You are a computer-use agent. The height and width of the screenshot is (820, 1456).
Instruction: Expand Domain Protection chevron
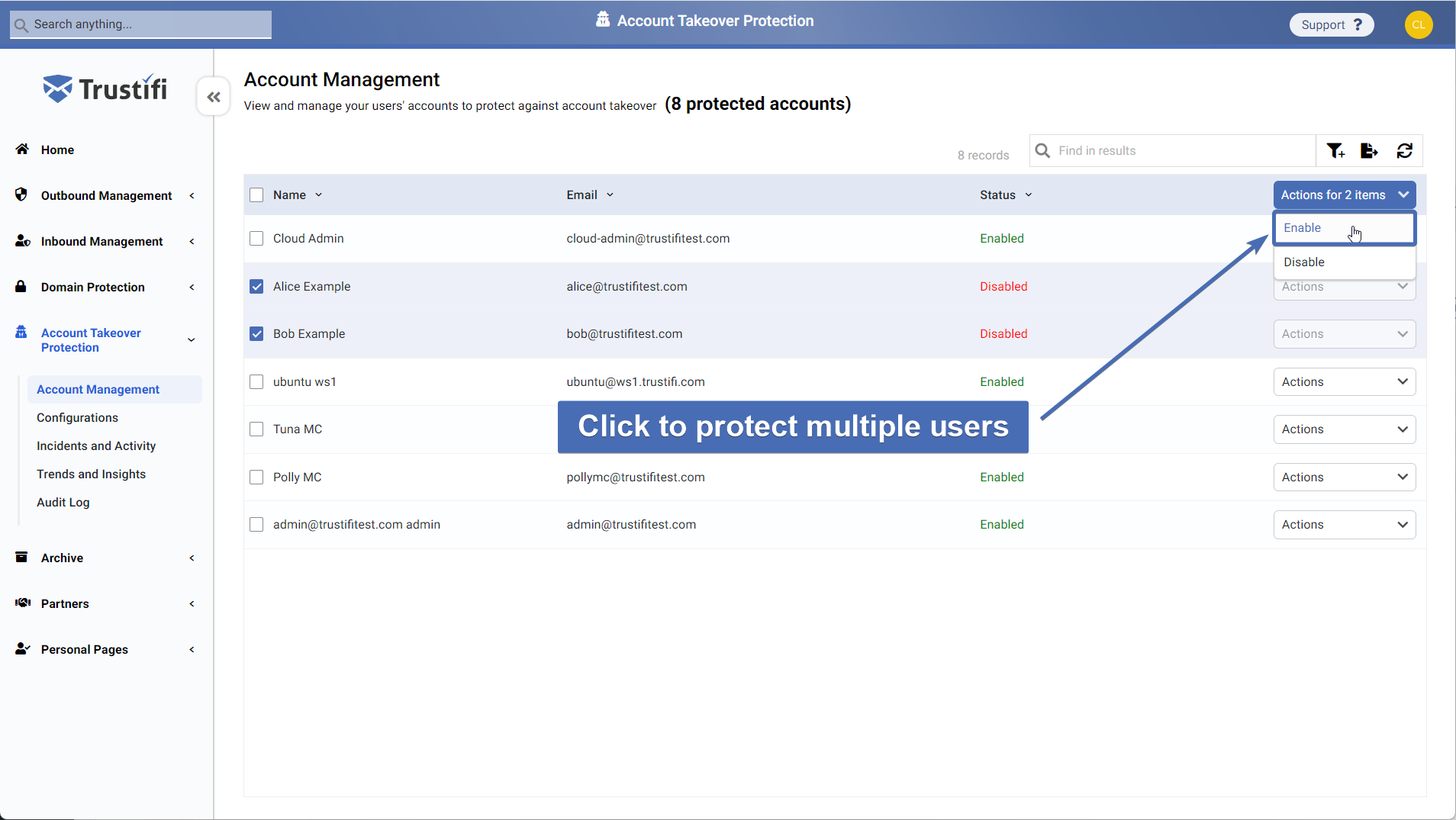192,287
